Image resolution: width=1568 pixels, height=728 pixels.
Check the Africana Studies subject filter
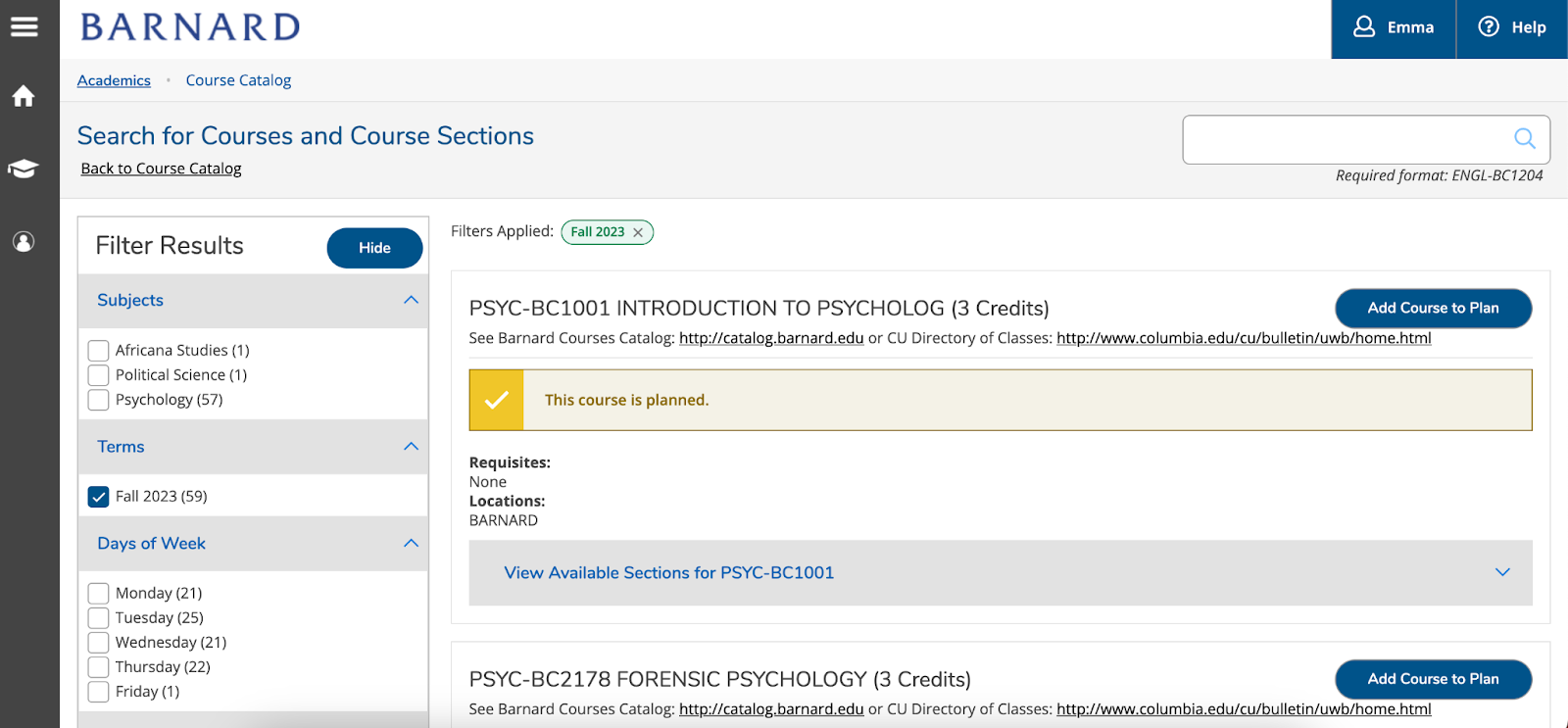click(99, 351)
